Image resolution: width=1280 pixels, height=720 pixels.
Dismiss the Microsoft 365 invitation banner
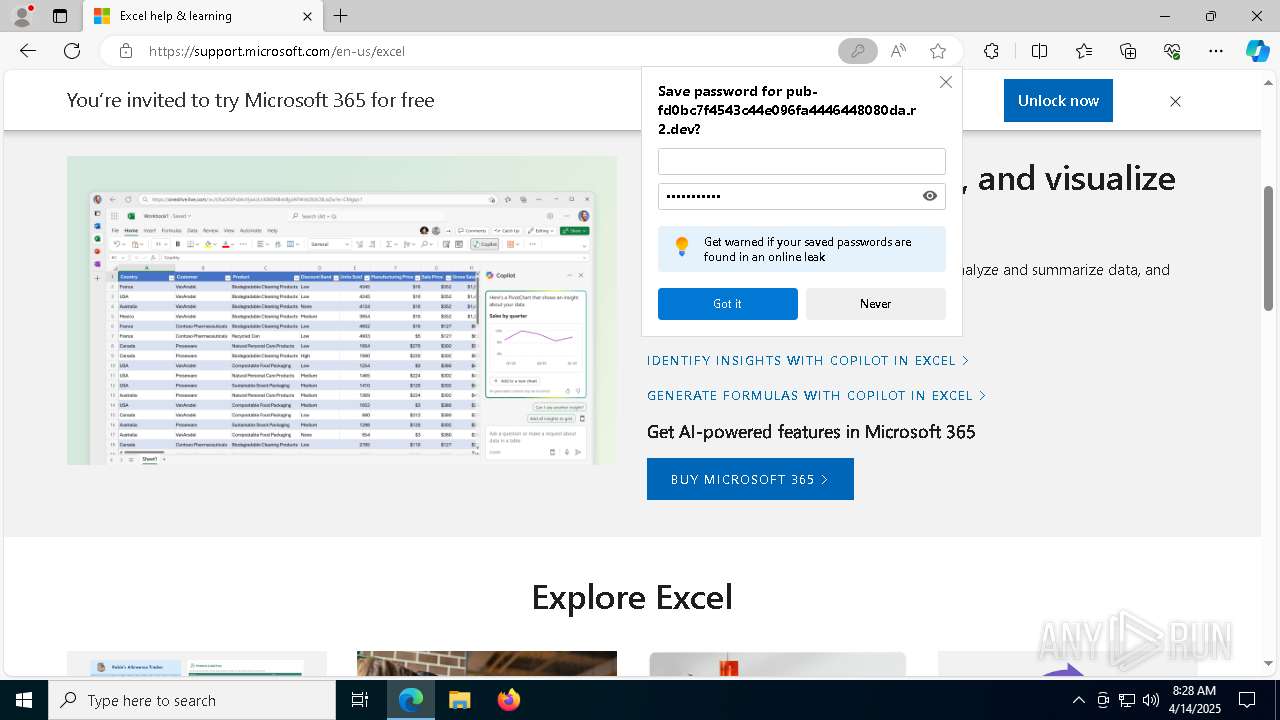(1175, 101)
